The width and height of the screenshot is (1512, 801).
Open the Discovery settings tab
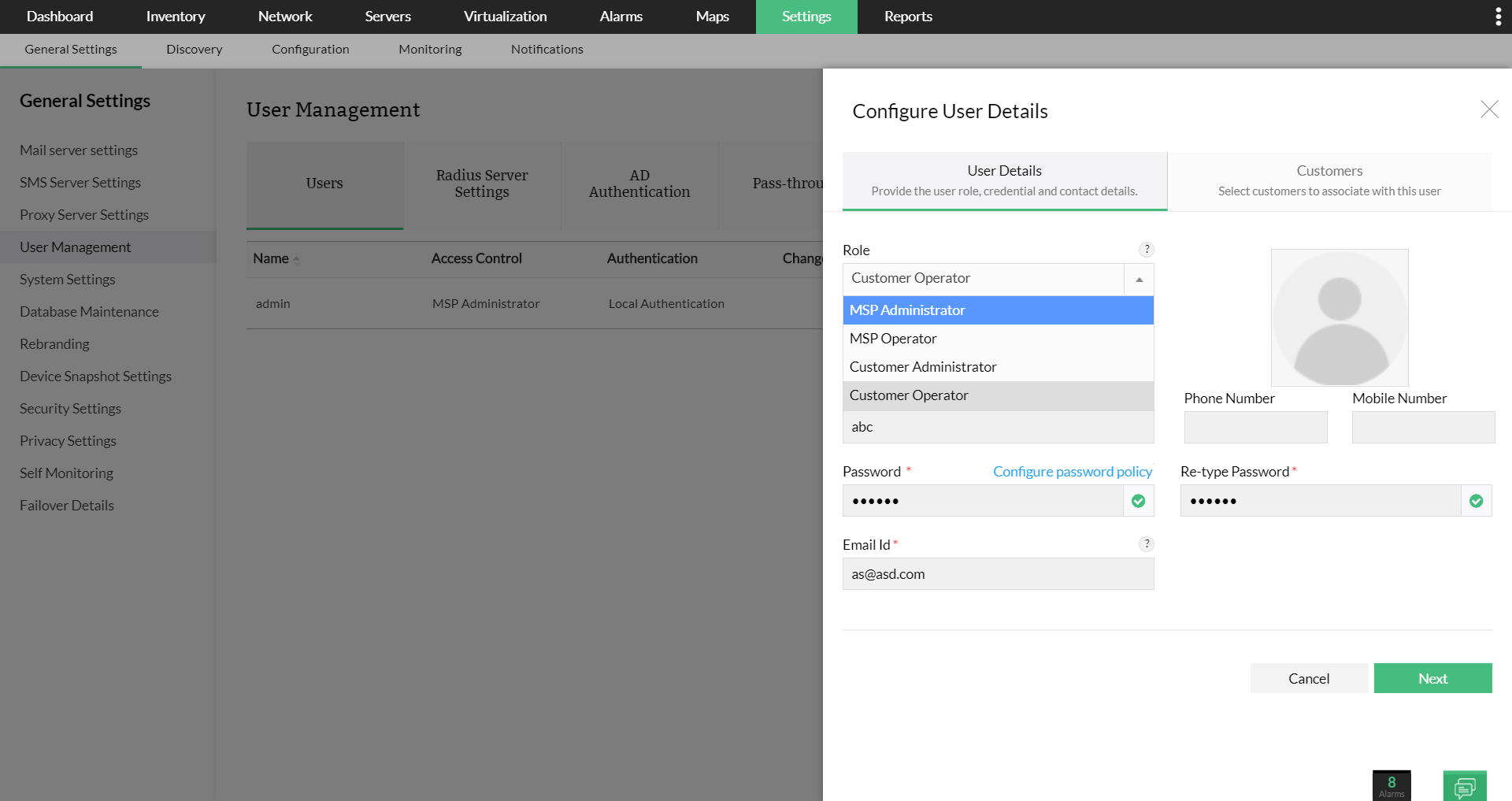(195, 50)
